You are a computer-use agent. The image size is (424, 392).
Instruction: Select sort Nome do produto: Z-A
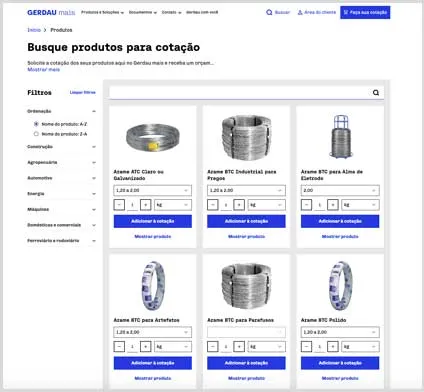(x=36, y=134)
